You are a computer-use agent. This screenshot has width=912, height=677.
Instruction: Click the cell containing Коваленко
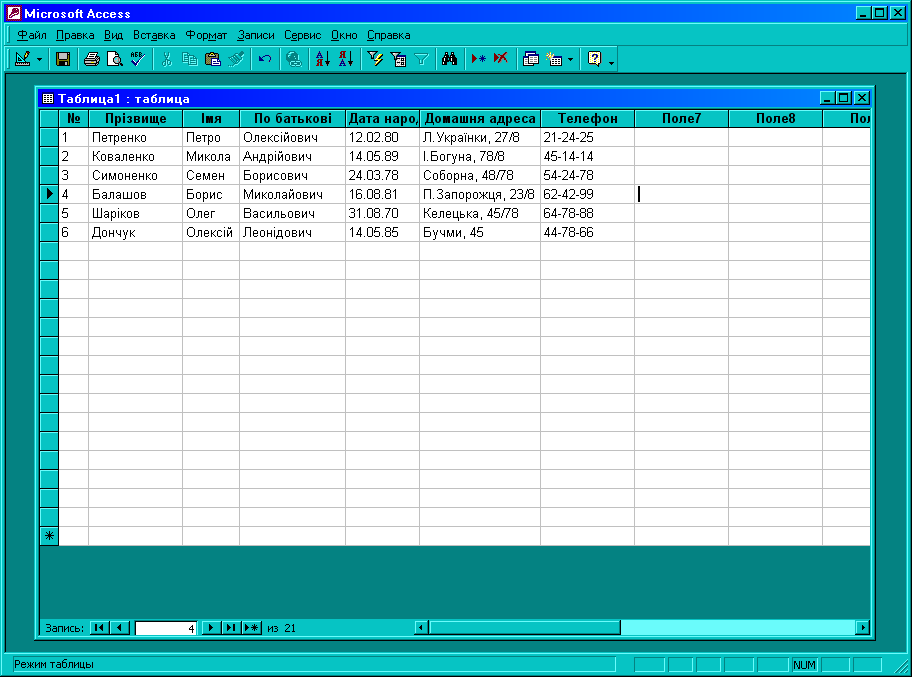[136, 156]
